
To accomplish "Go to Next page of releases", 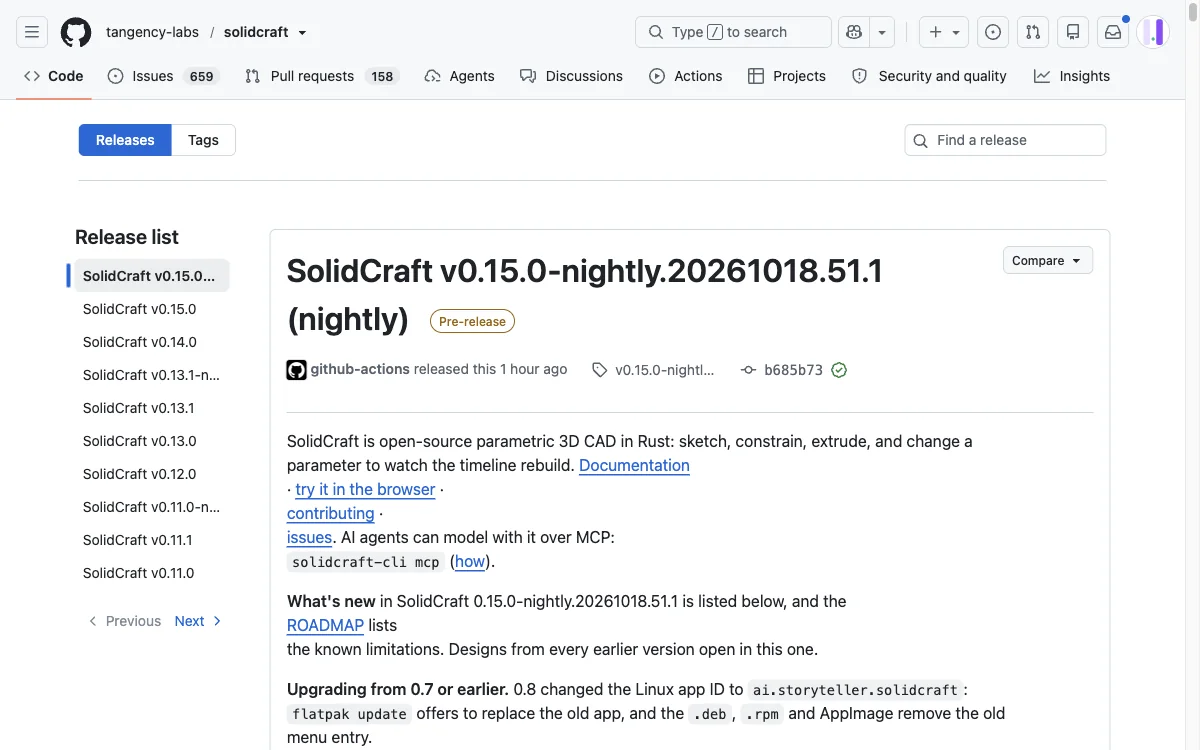I will [198, 621].
